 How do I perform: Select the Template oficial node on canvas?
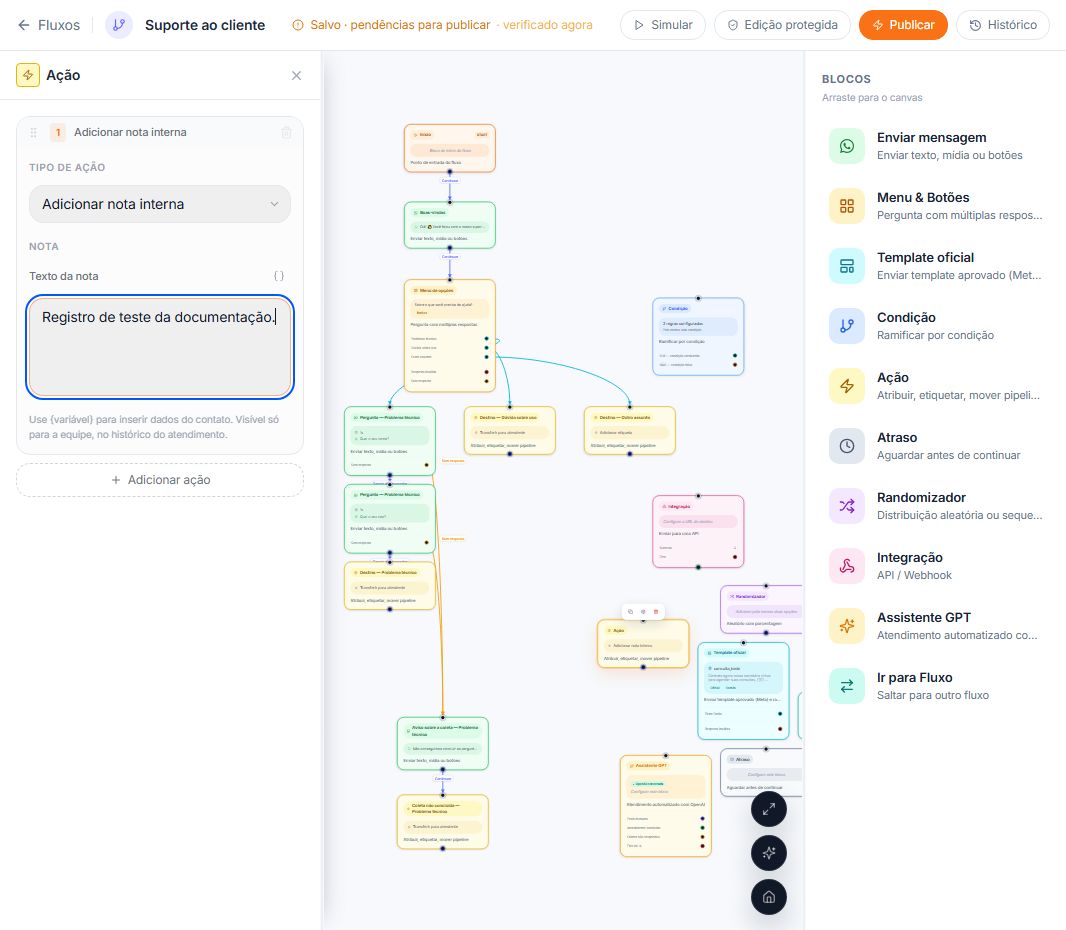[x=743, y=691]
